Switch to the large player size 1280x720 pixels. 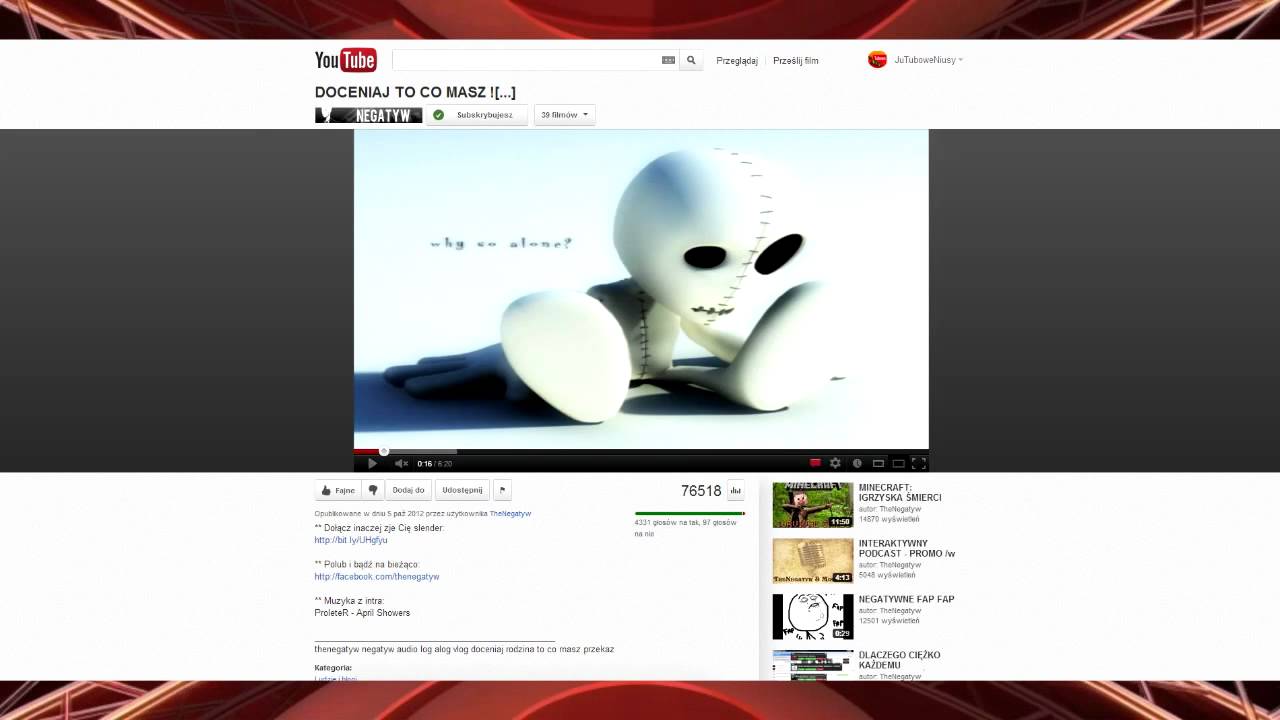[x=898, y=463]
